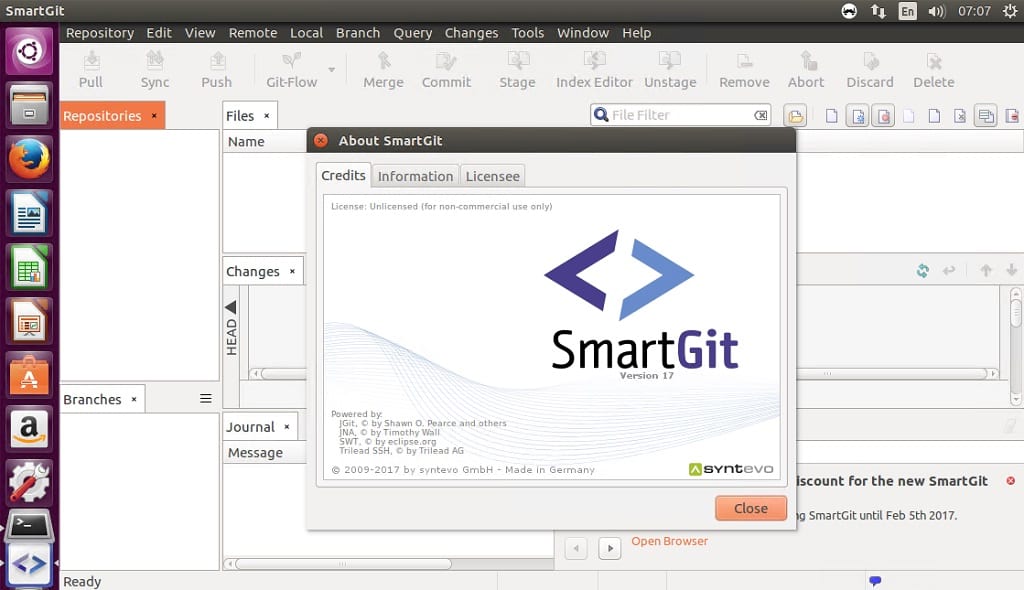Close the Branches panel tab
Viewport: 1024px width, 590px height.
click(134, 399)
